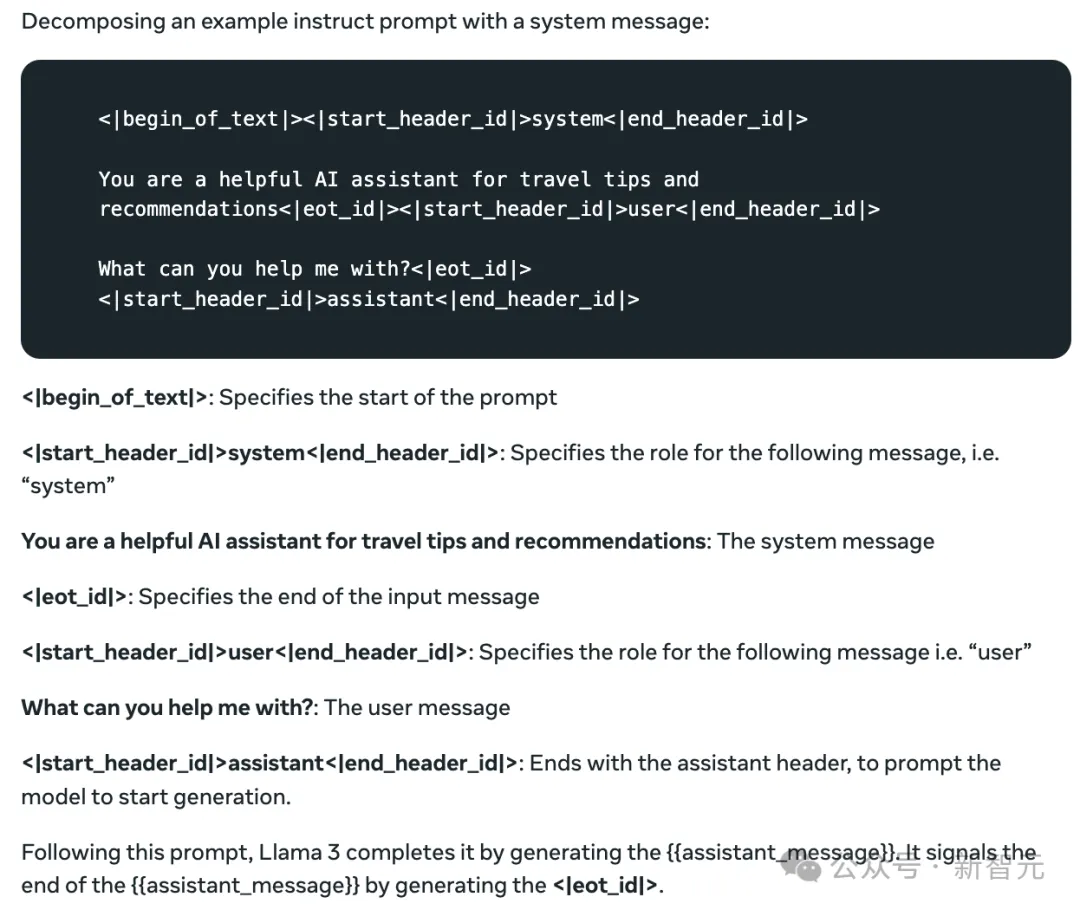Click the 新智元 watermark text

[x=999, y=867]
